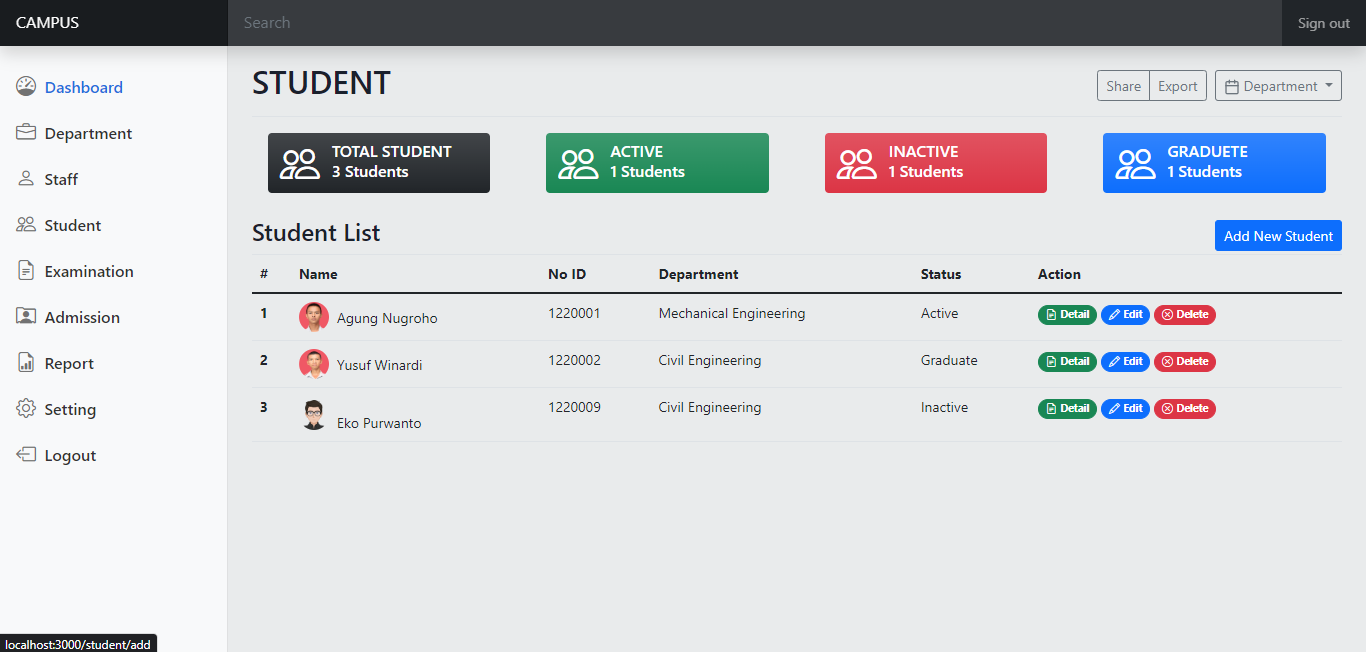Click the Department briefcase icon in sidebar

(26, 133)
